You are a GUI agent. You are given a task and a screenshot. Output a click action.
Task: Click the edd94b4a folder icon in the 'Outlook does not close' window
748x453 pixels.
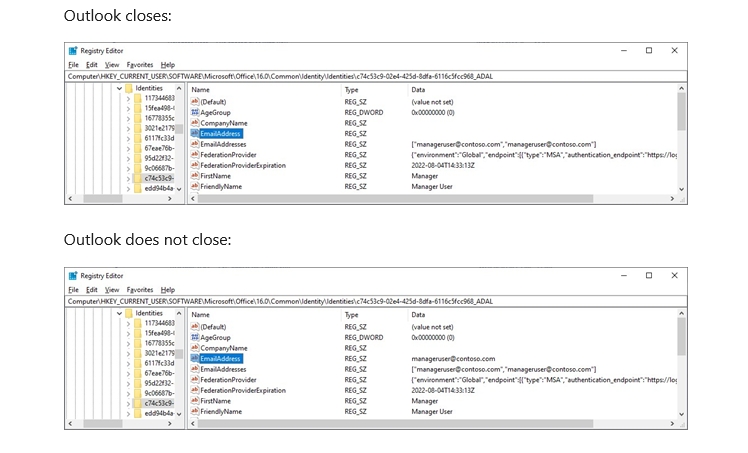(x=138, y=413)
